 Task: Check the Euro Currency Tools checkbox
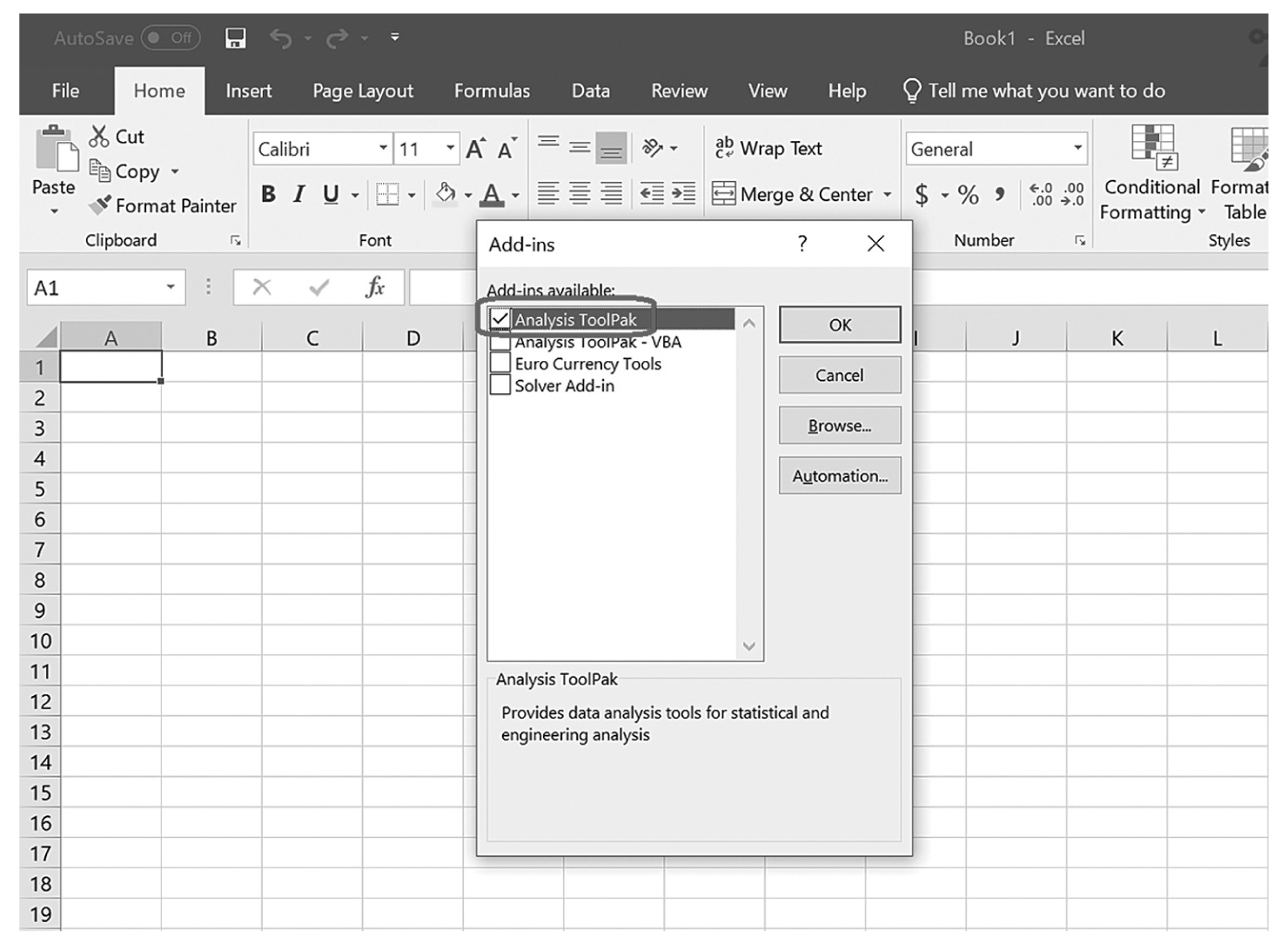click(x=500, y=364)
